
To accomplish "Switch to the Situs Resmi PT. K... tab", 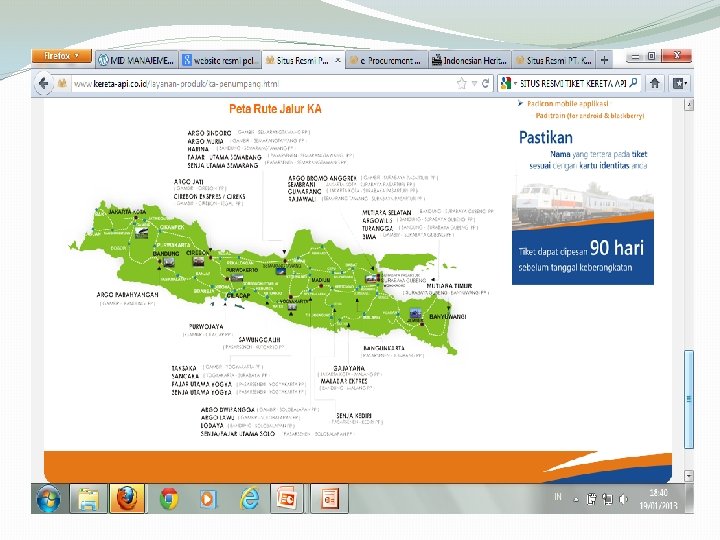I will [553, 60].
